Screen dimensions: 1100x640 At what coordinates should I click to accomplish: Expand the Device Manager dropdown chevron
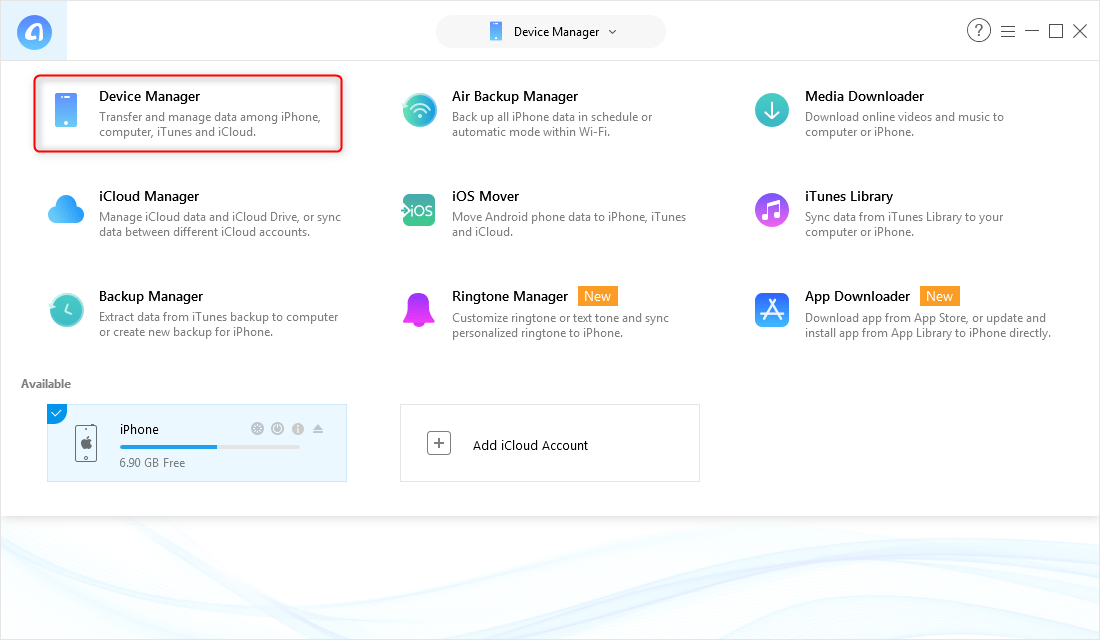612,32
